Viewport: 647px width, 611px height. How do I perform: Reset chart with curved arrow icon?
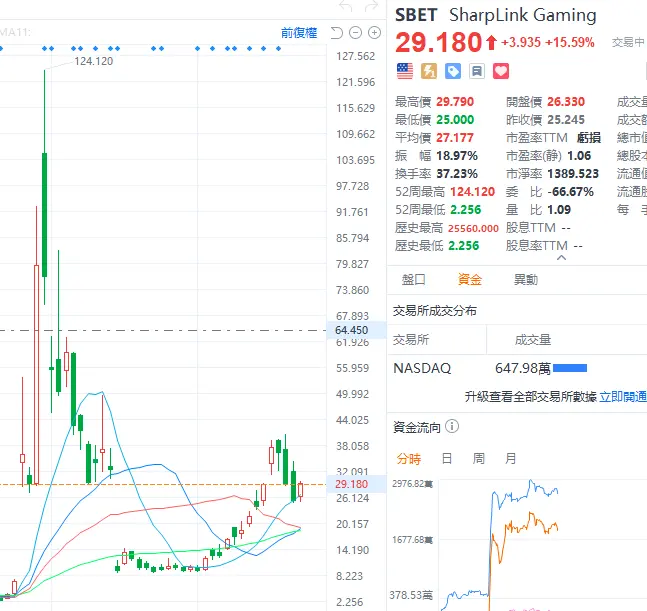tap(337, 33)
